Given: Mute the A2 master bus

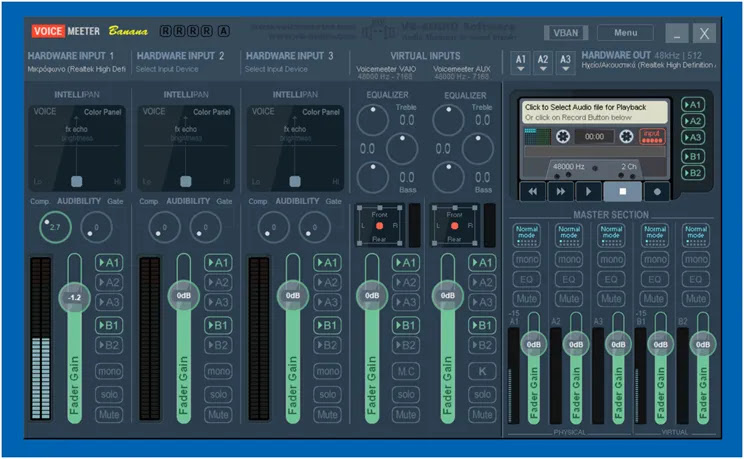Looking at the screenshot, I should (568, 299).
